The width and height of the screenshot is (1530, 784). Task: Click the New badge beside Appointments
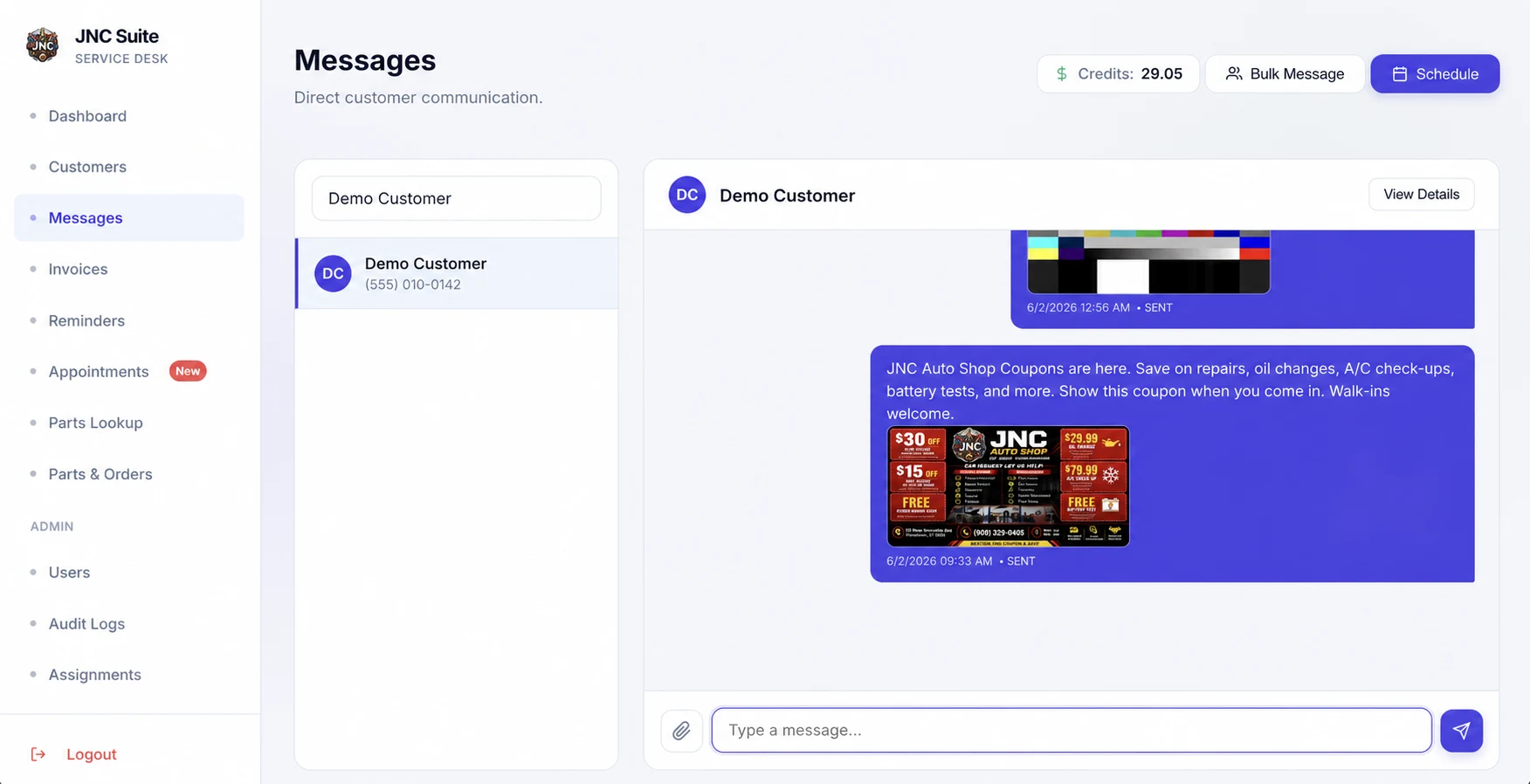(188, 371)
